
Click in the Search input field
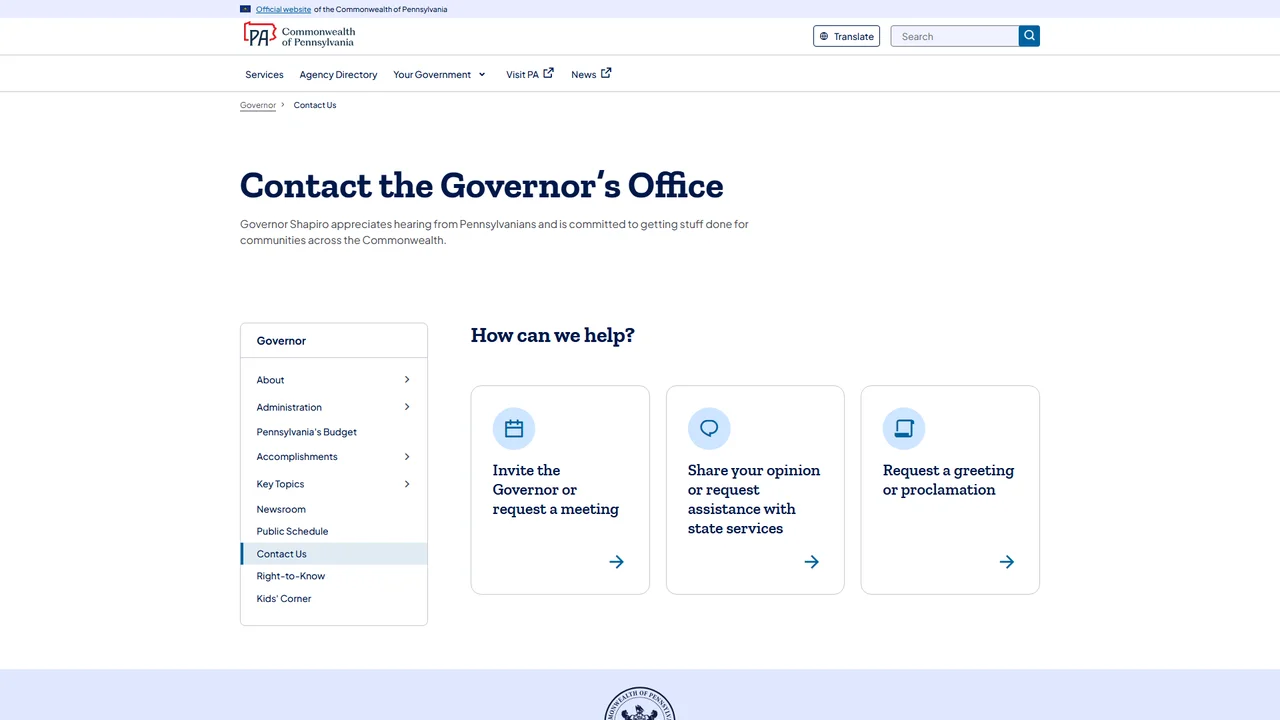coord(955,36)
